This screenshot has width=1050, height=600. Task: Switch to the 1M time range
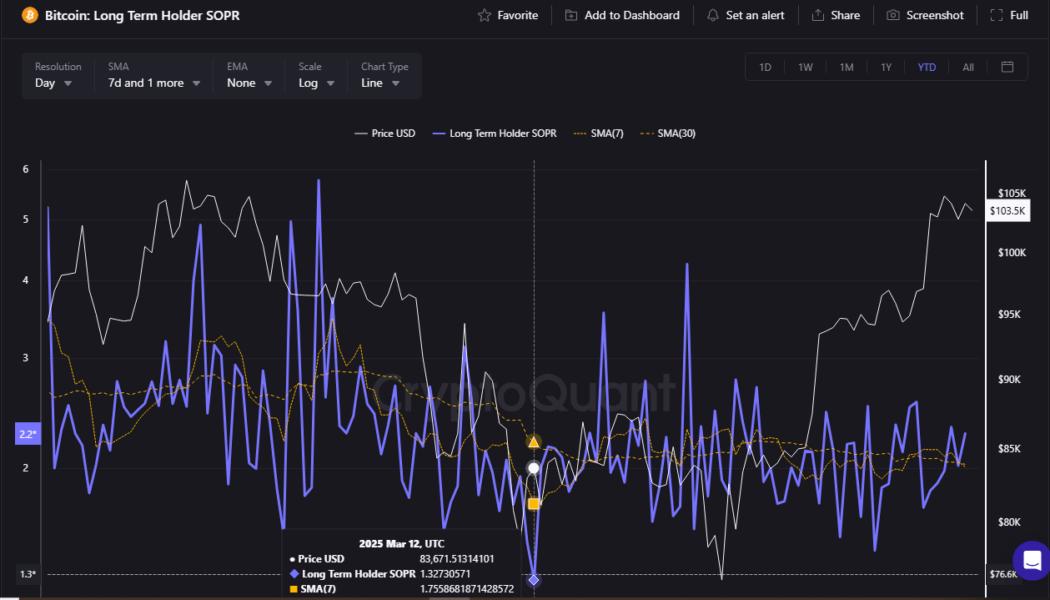click(846, 66)
